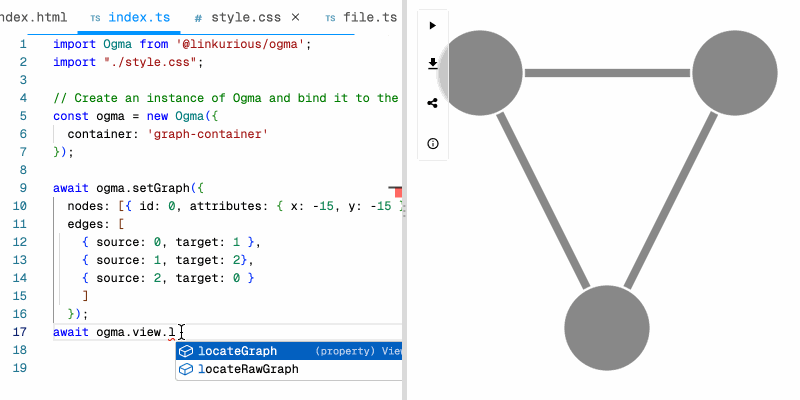Image resolution: width=800 pixels, height=400 pixels.
Task: Click the download icon in the toolbar
Action: click(x=432, y=64)
